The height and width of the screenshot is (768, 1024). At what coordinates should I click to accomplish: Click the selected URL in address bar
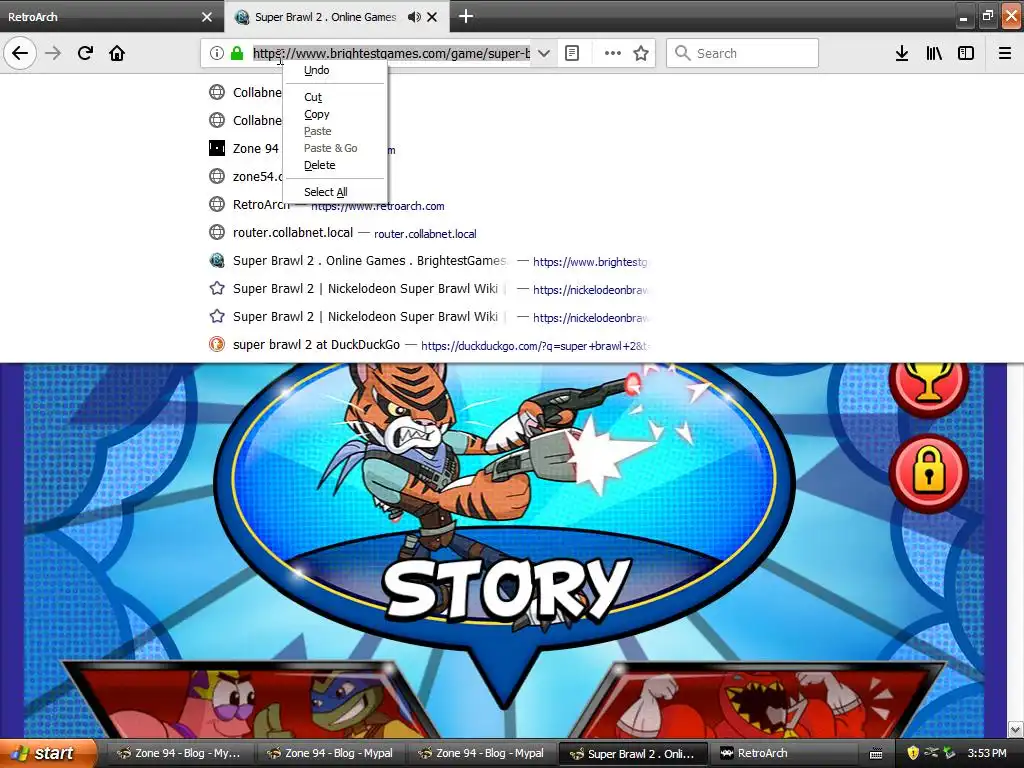(x=391, y=53)
